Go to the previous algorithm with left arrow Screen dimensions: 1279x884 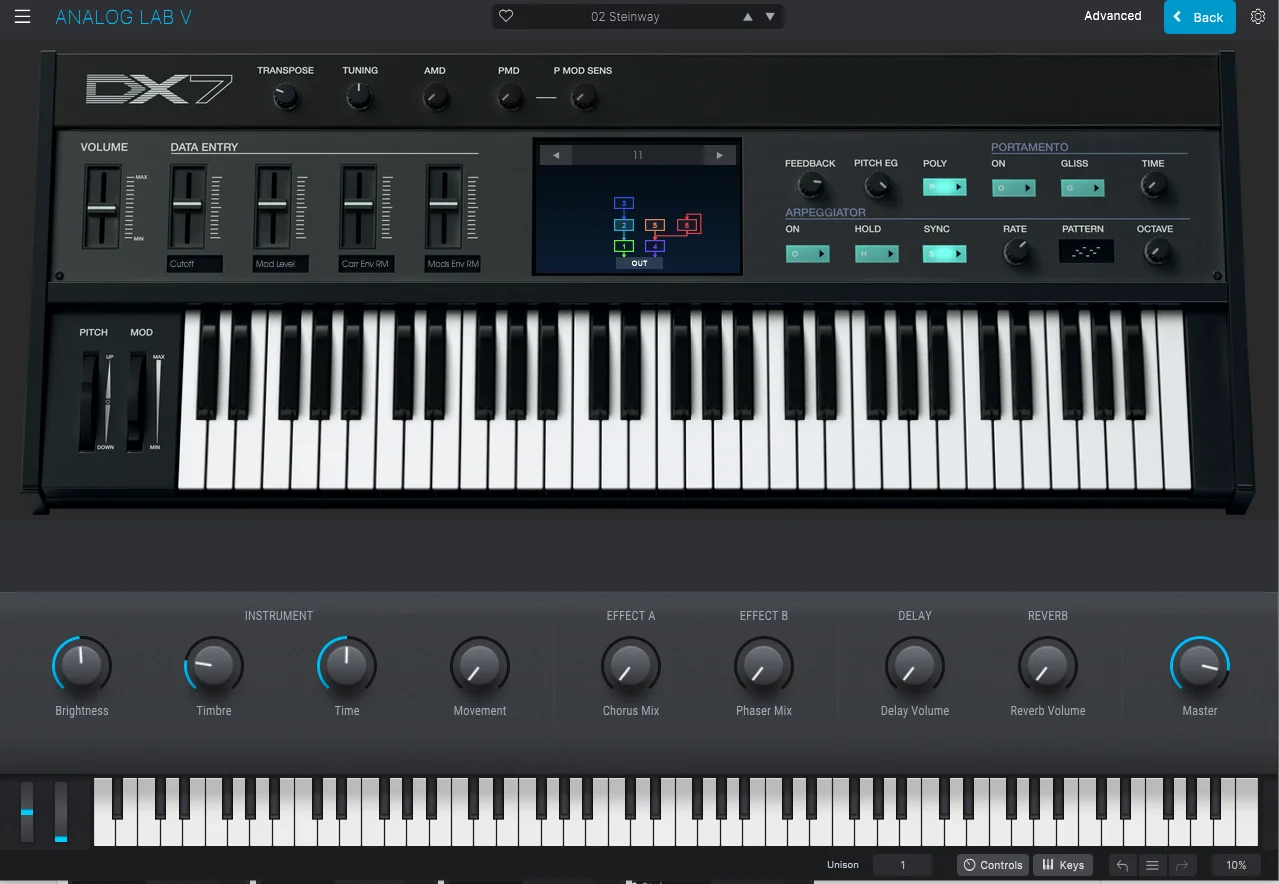tap(555, 155)
